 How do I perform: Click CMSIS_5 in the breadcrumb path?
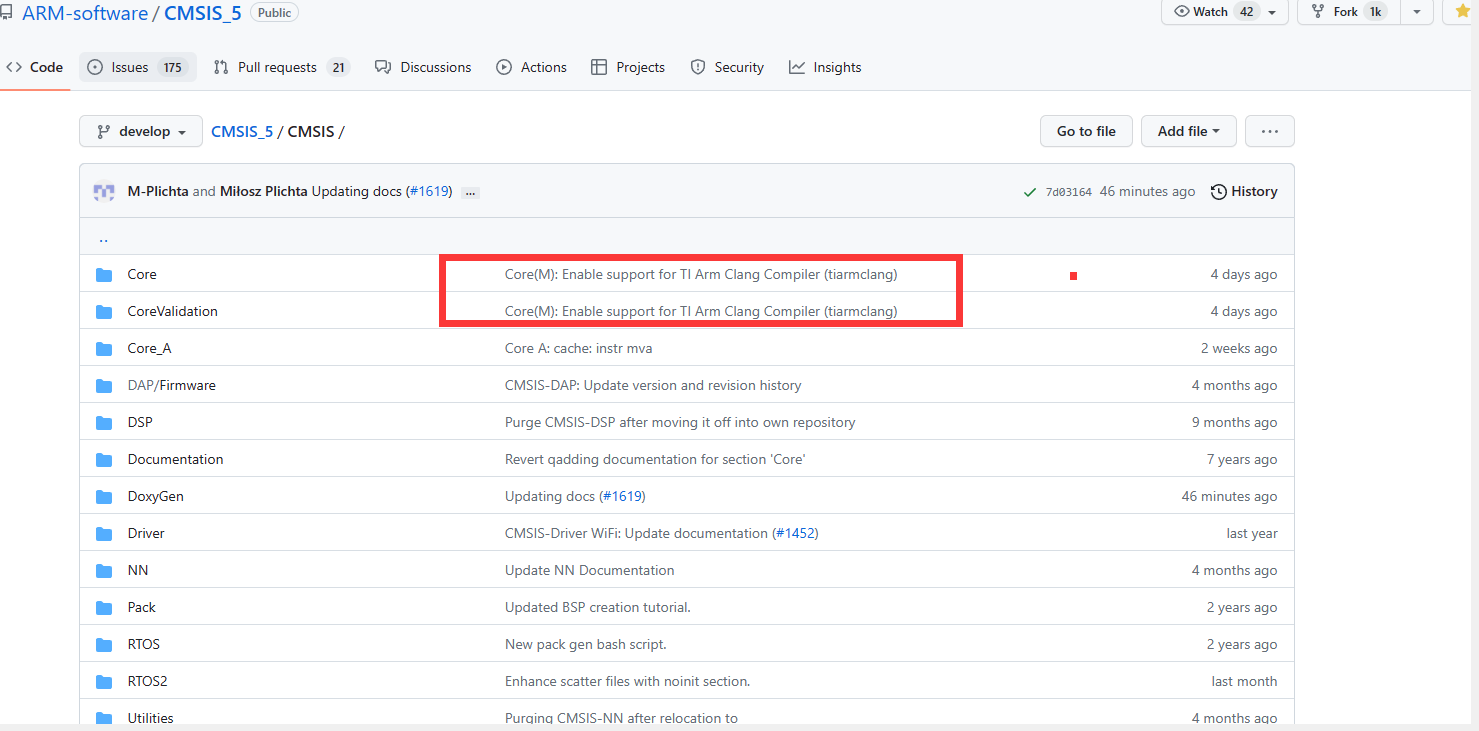pyautogui.click(x=242, y=132)
